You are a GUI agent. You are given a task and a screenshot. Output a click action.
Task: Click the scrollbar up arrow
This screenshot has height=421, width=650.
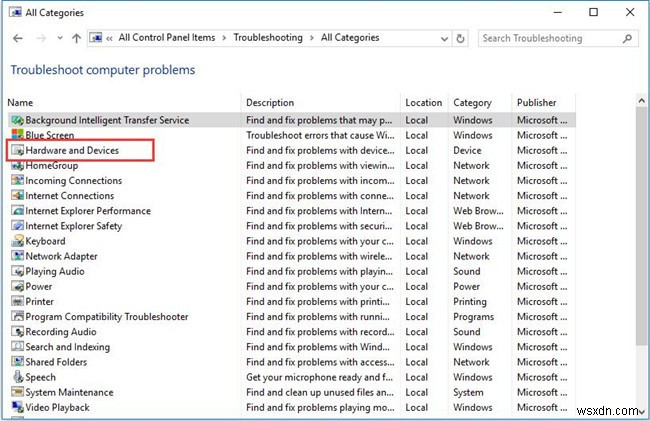tap(641, 100)
